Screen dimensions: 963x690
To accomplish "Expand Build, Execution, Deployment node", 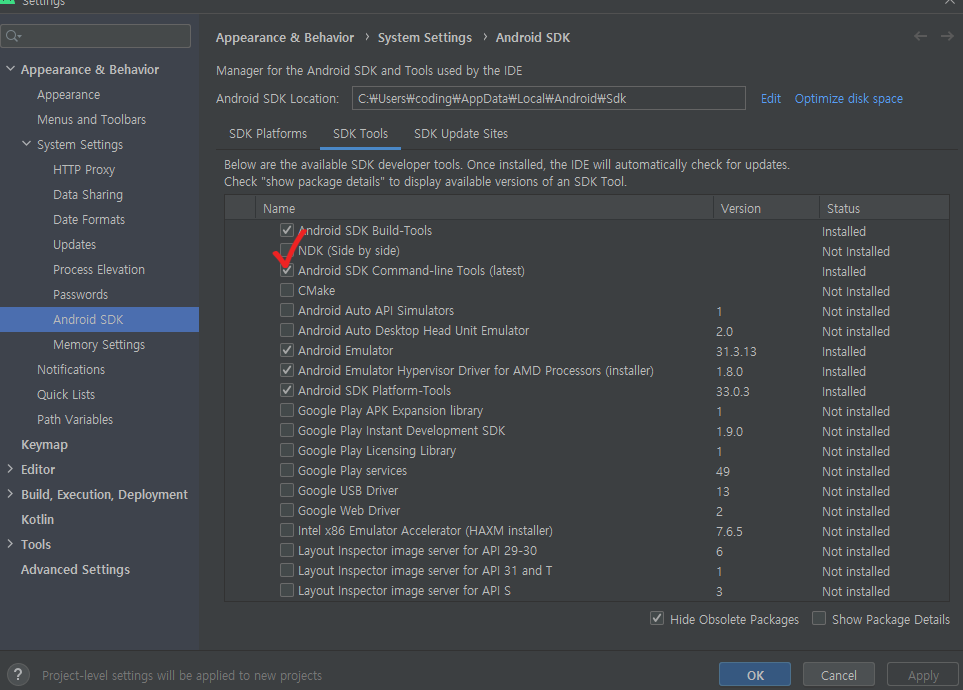I will tap(10, 494).
